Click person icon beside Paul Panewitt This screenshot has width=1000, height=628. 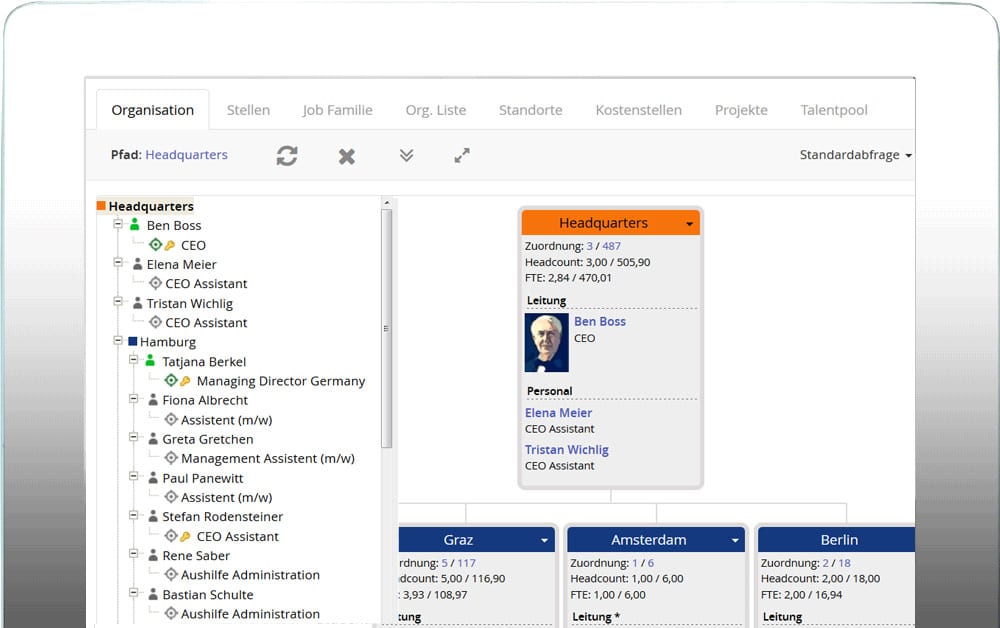(x=153, y=478)
